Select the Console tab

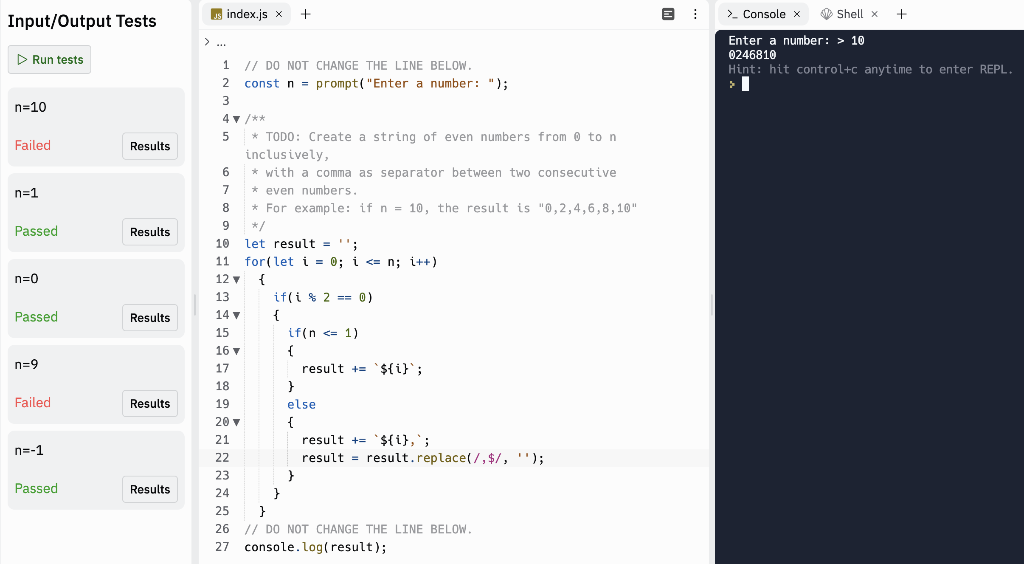click(763, 14)
